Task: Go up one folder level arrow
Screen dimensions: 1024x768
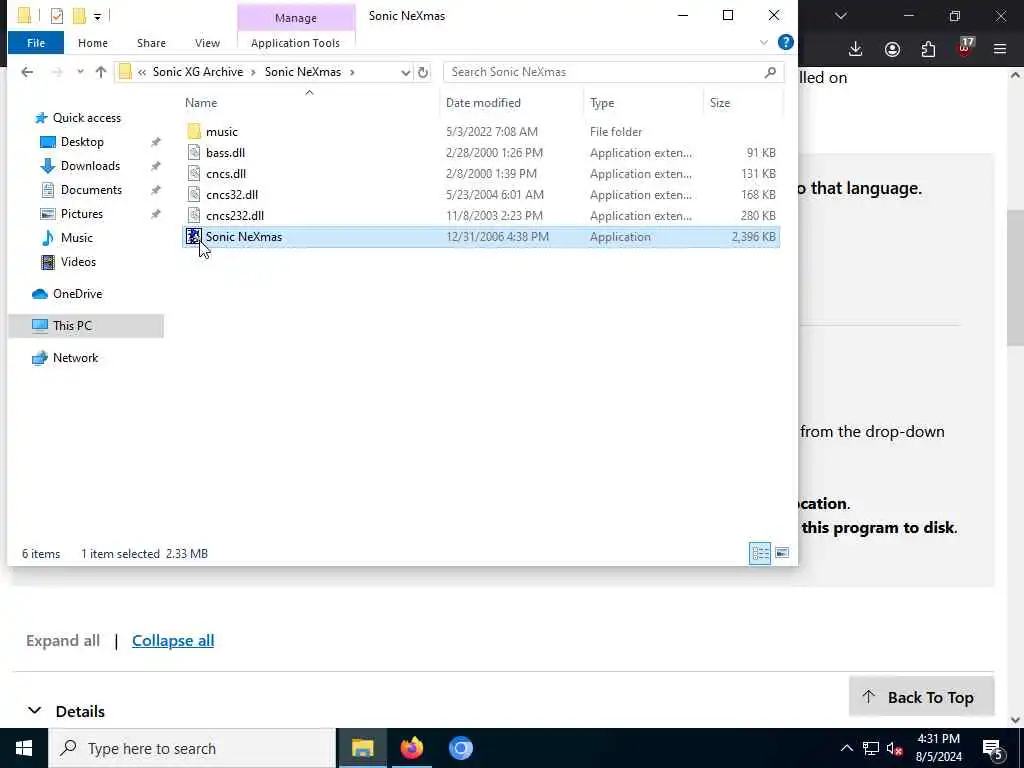Action: pyautogui.click(x=101, y=72)
